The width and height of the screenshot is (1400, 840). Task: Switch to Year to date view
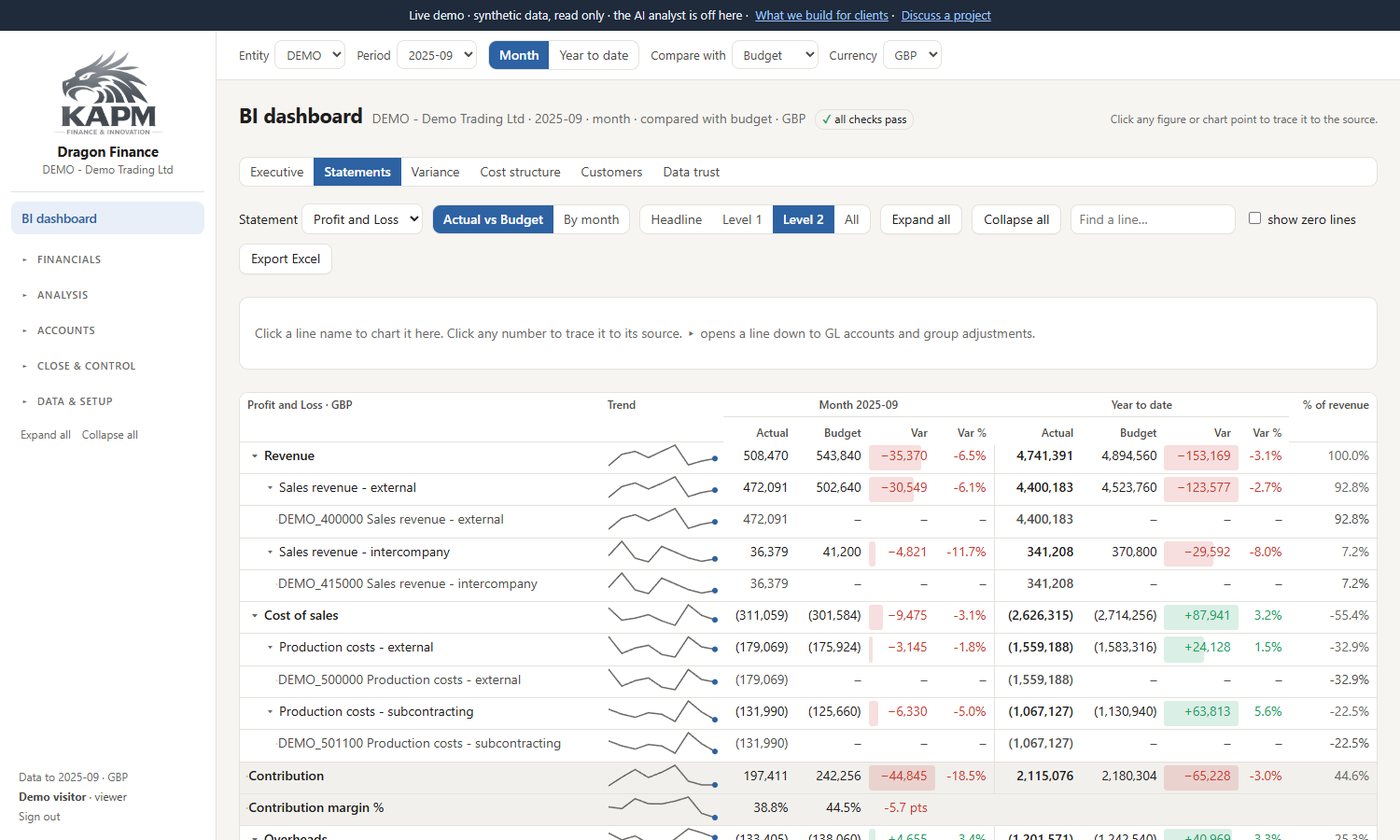pyautogui.click(x=594, y=55)
